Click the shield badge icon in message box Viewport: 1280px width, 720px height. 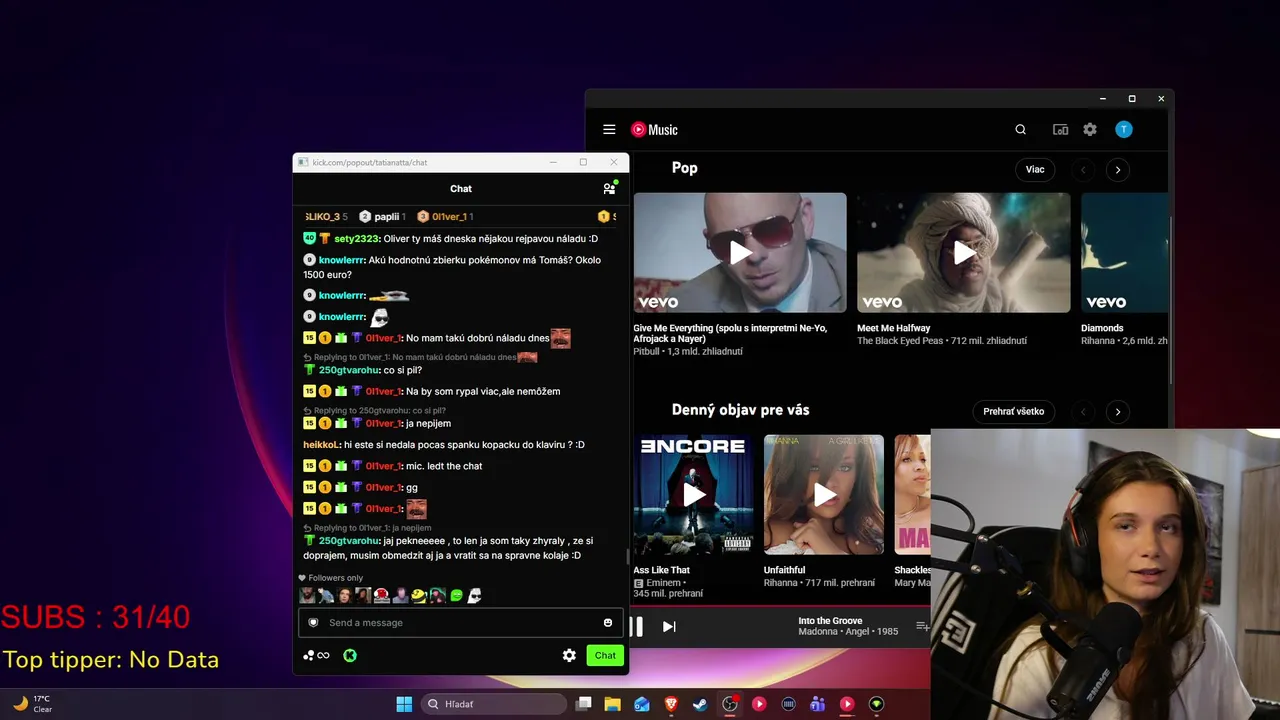pos(313,623)
